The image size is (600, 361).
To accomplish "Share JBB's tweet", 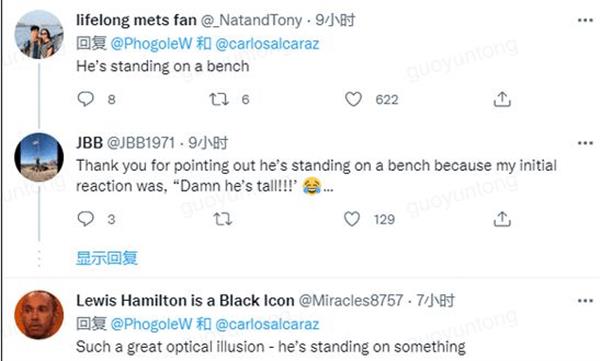I will (x=502, y=219).
